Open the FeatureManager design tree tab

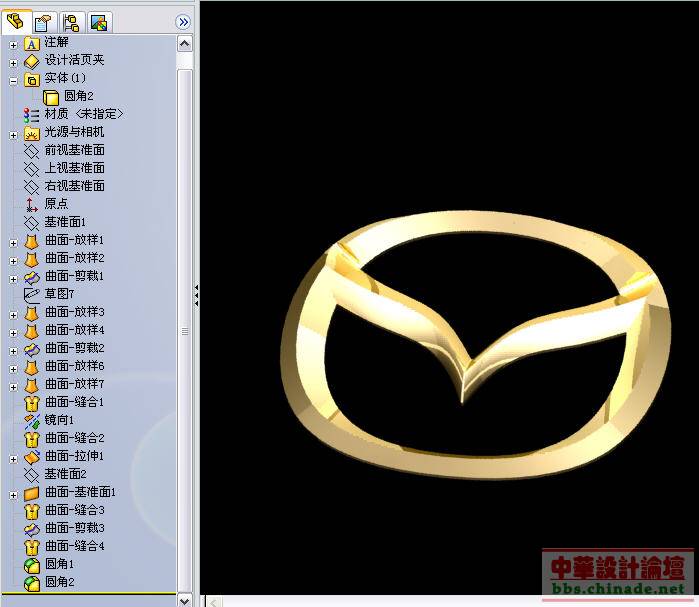point(15,21)
